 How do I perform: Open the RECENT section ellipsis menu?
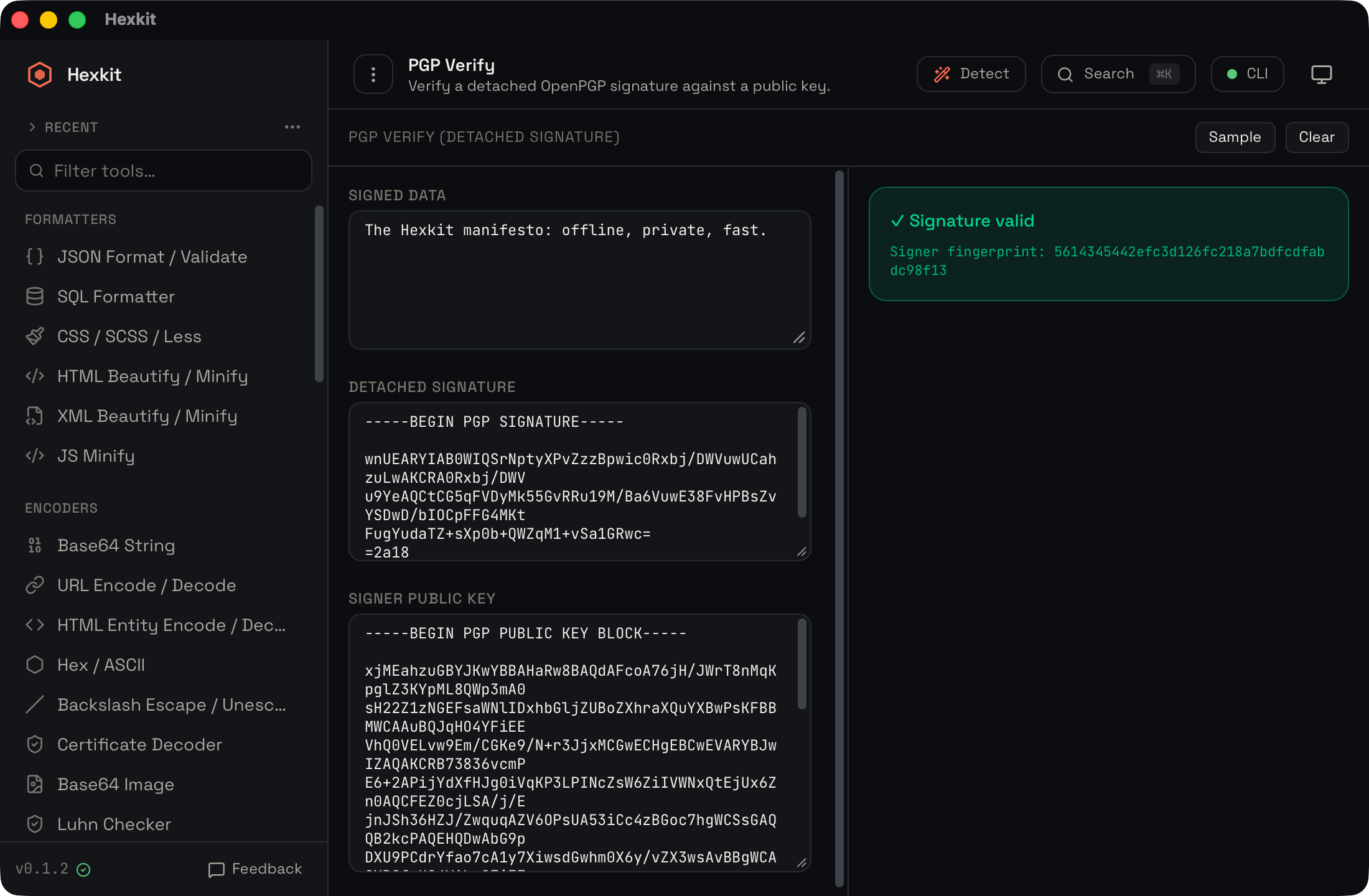pos(292,127)
